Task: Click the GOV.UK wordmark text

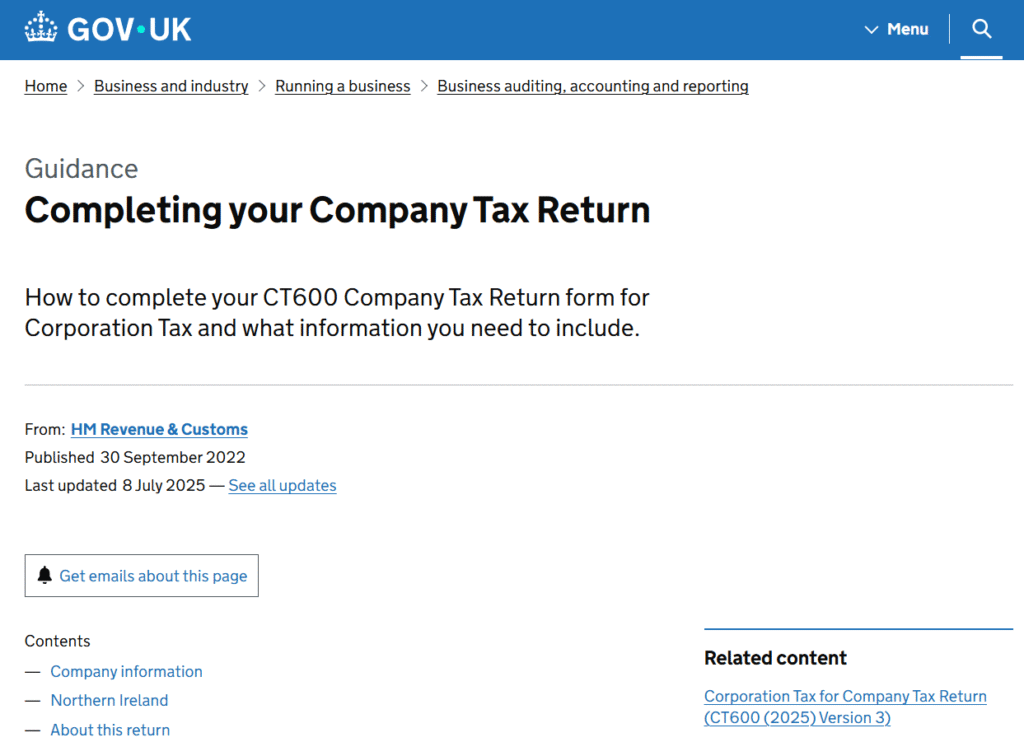Action: pos(129,29)
